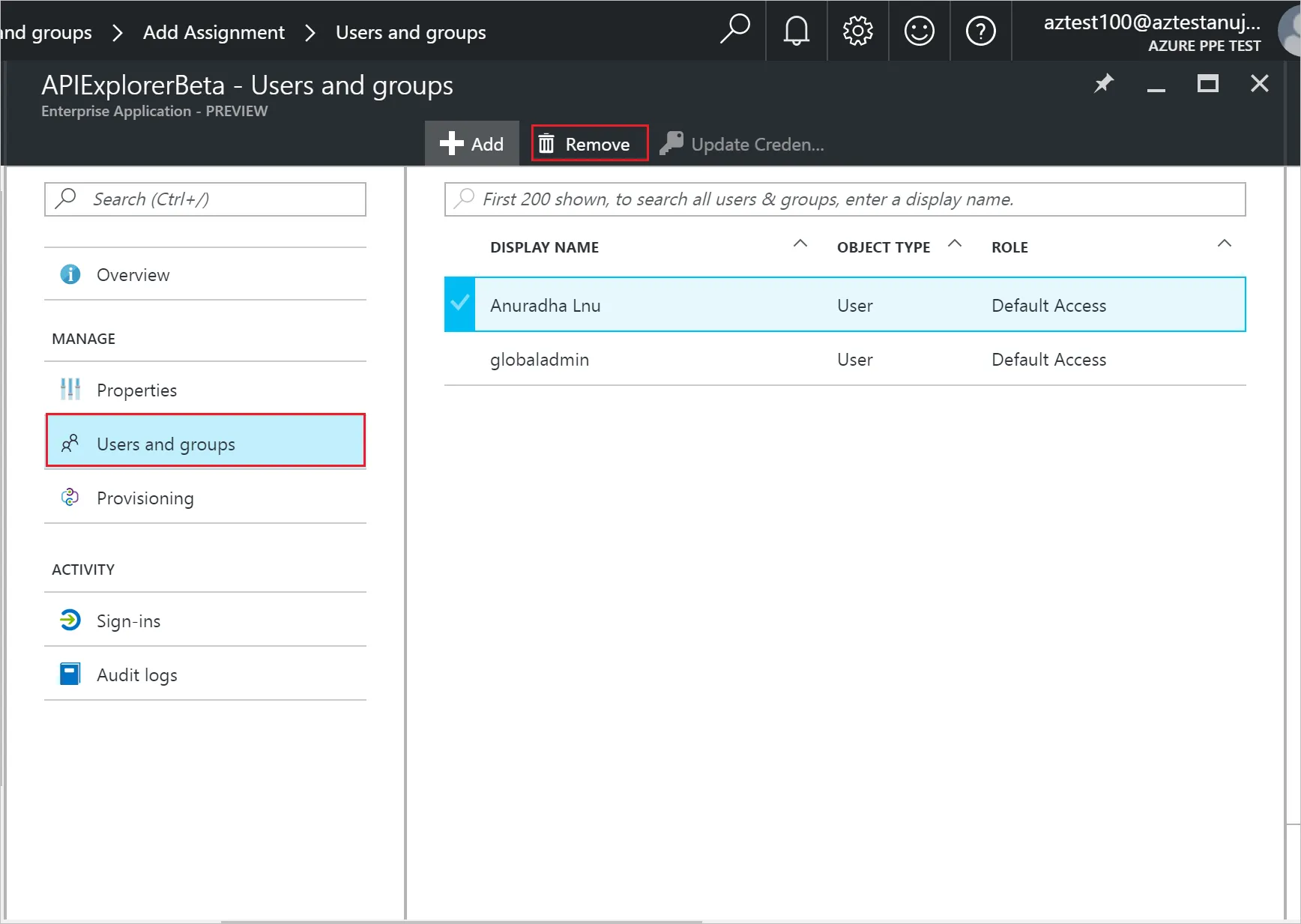
Task: Click User object type for Anuradha Lnu
Action: [855, 306]
